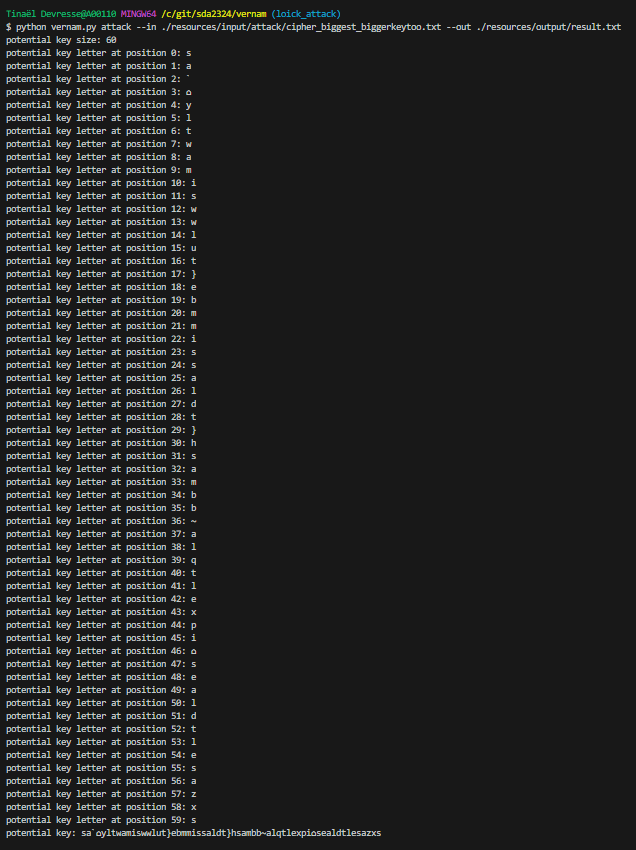Click the line for position 36 with tilde

click(101, 521)
